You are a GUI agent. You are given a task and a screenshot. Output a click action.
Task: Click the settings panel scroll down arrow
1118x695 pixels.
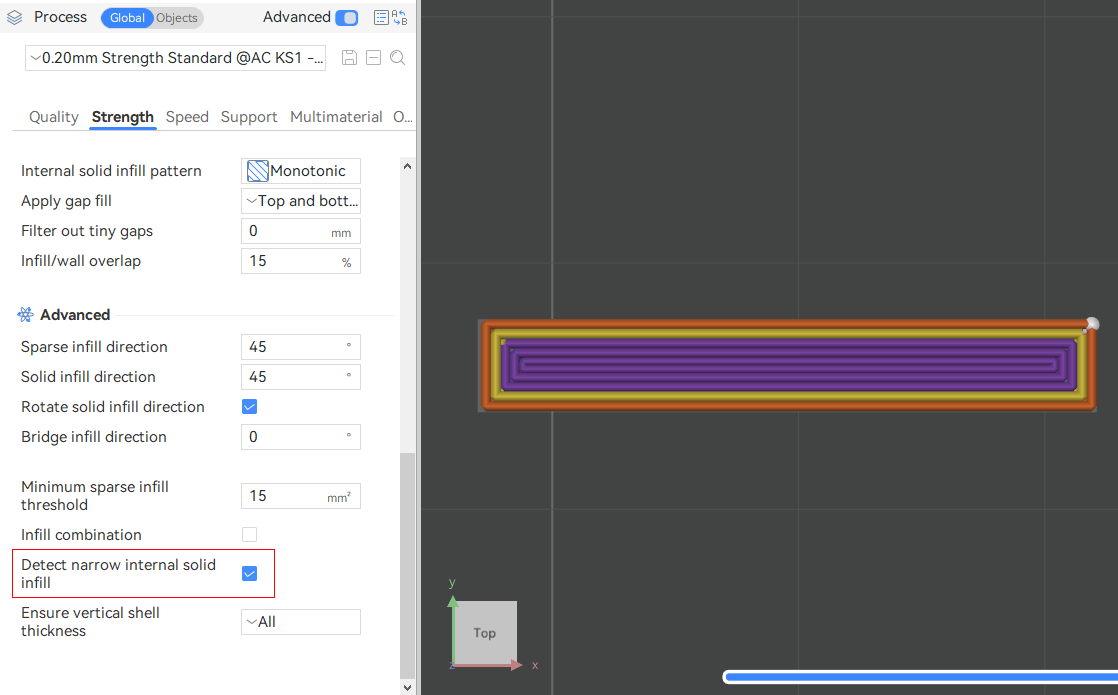[x=407, y=687]
